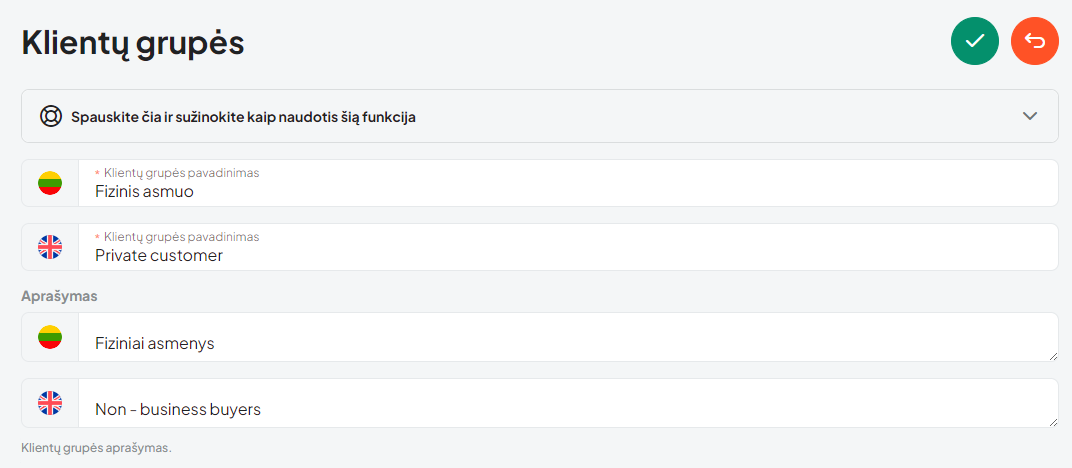This screenshot has height=468, width=1072.
Task: Click into the 'Fiziniai asmenys' description textarea
Action: tap(568, 337)
